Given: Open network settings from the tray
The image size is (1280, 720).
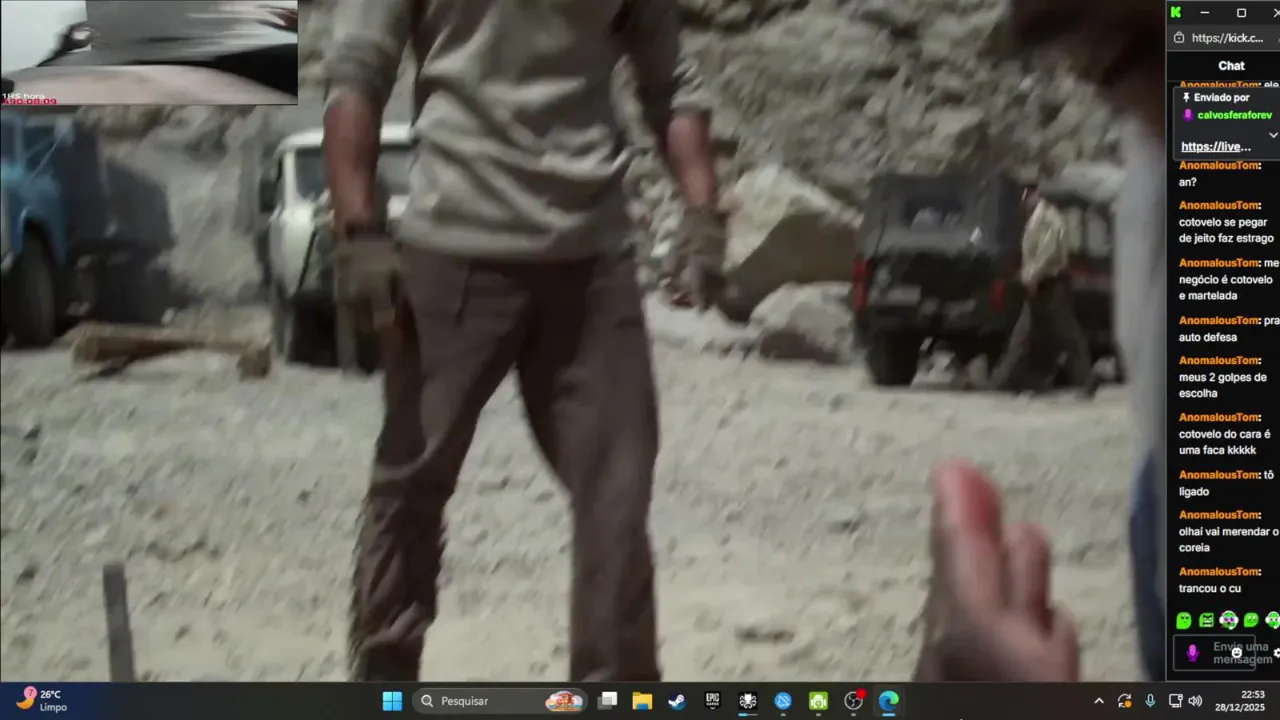Looking at the screenshot, I should pyautogui.click(x=1175, y=701).
